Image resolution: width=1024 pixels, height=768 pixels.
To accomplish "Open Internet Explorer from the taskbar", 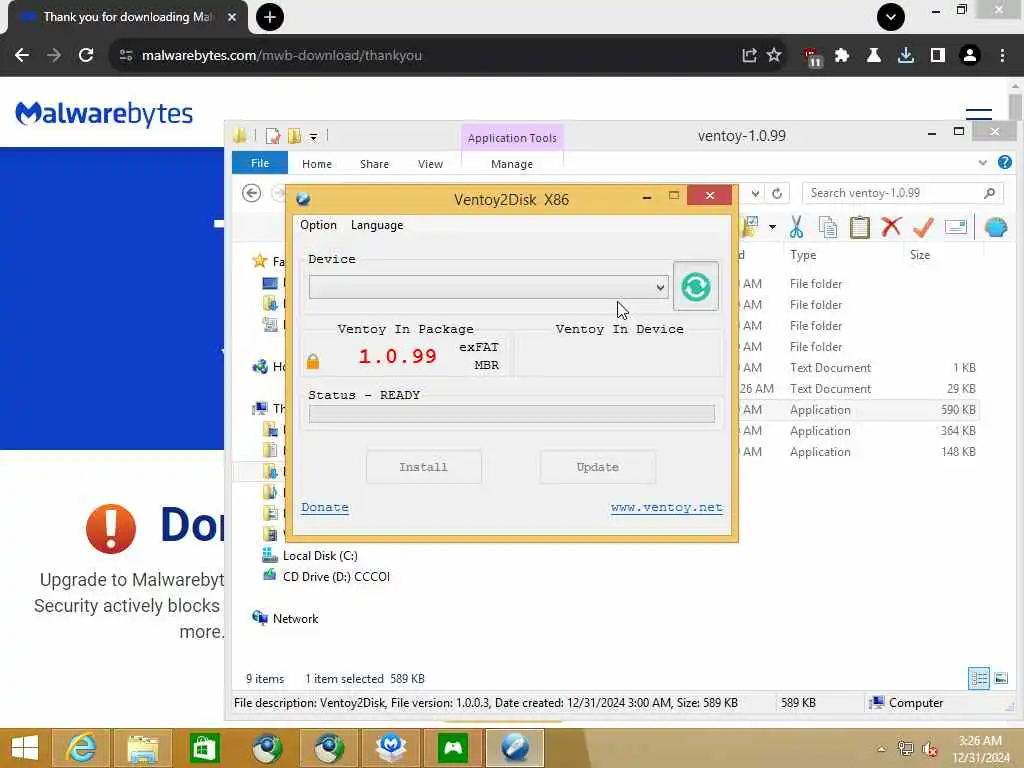I will [x=82, y=748].
